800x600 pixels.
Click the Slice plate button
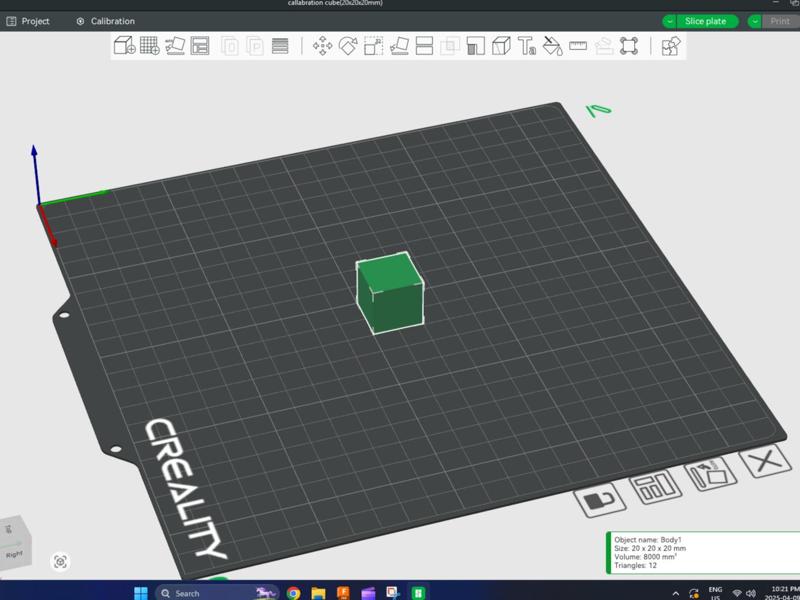[706, 21]
